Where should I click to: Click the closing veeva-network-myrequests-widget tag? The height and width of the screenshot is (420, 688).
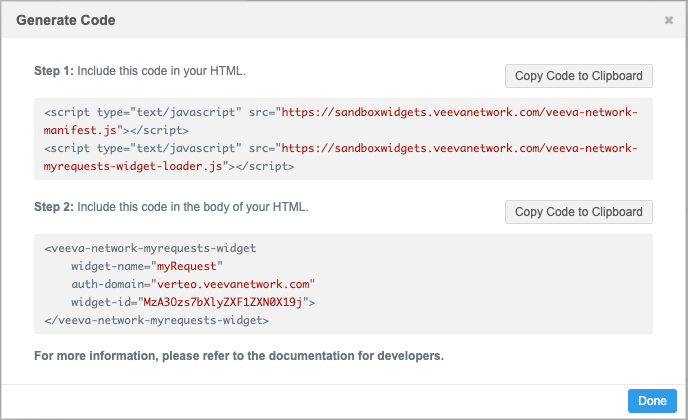pyautogui.click(x=157, y=319)
